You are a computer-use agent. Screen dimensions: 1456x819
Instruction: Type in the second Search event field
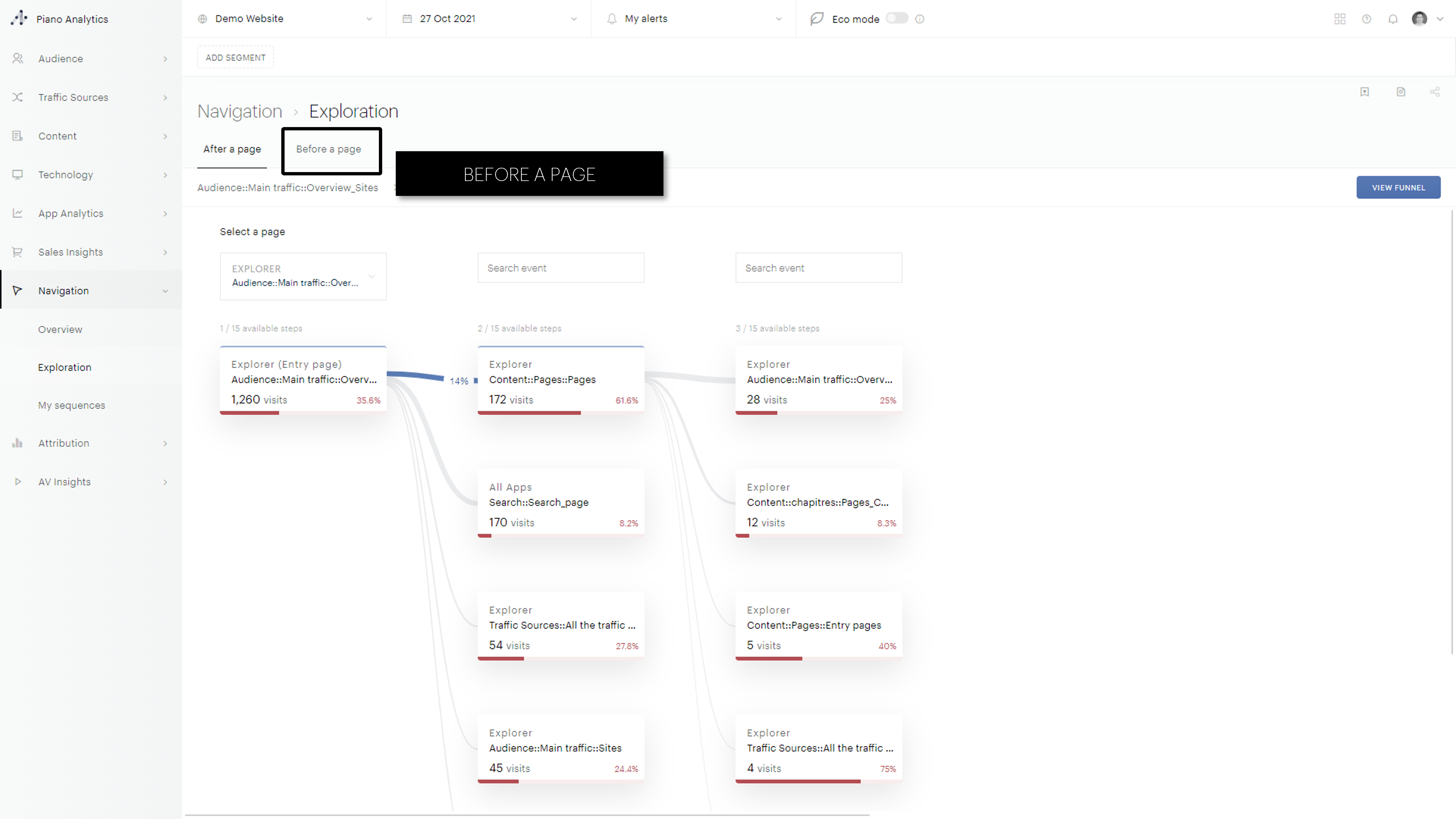pos(818,267)
